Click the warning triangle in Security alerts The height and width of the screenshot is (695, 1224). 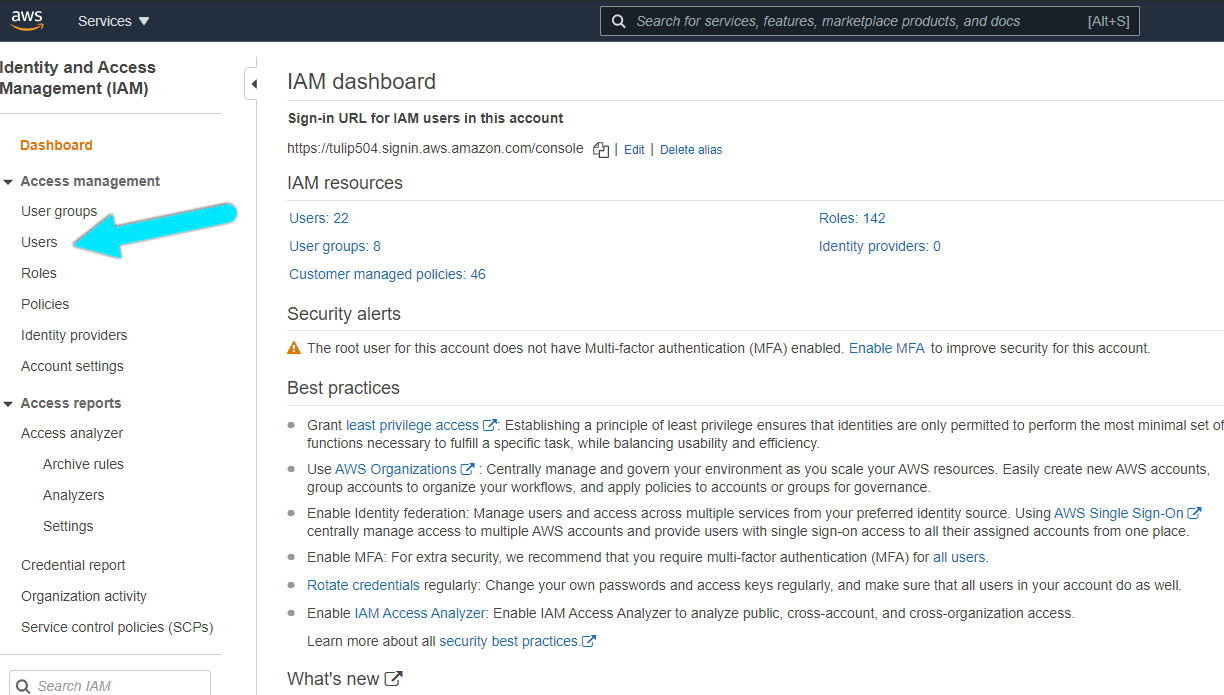pos(294,348)
